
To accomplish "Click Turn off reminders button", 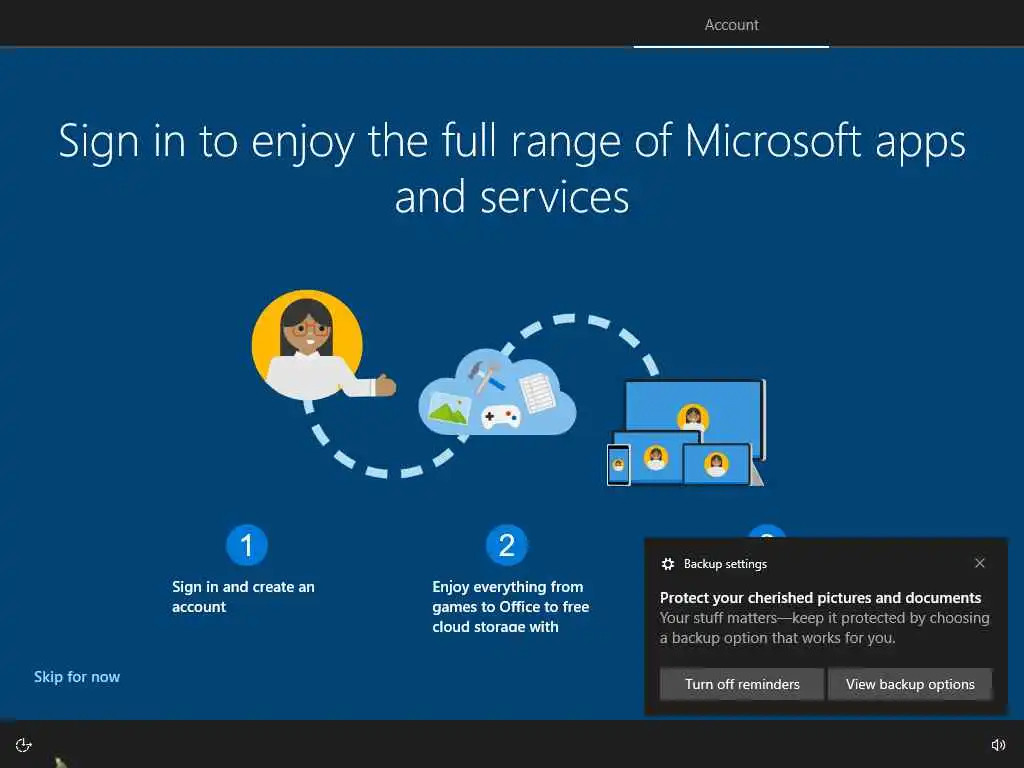I will [x=741, y=684].
